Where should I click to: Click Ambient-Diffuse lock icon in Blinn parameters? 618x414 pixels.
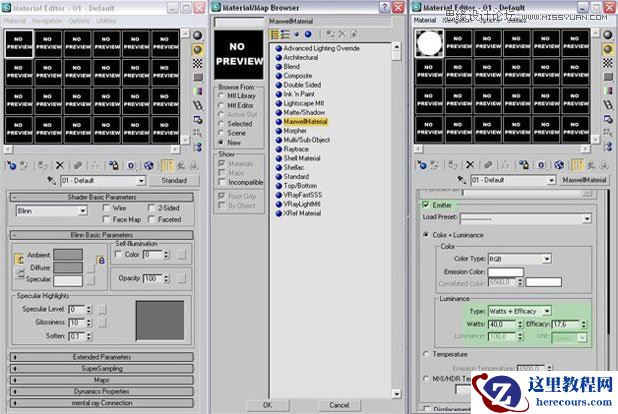point(101,261)
